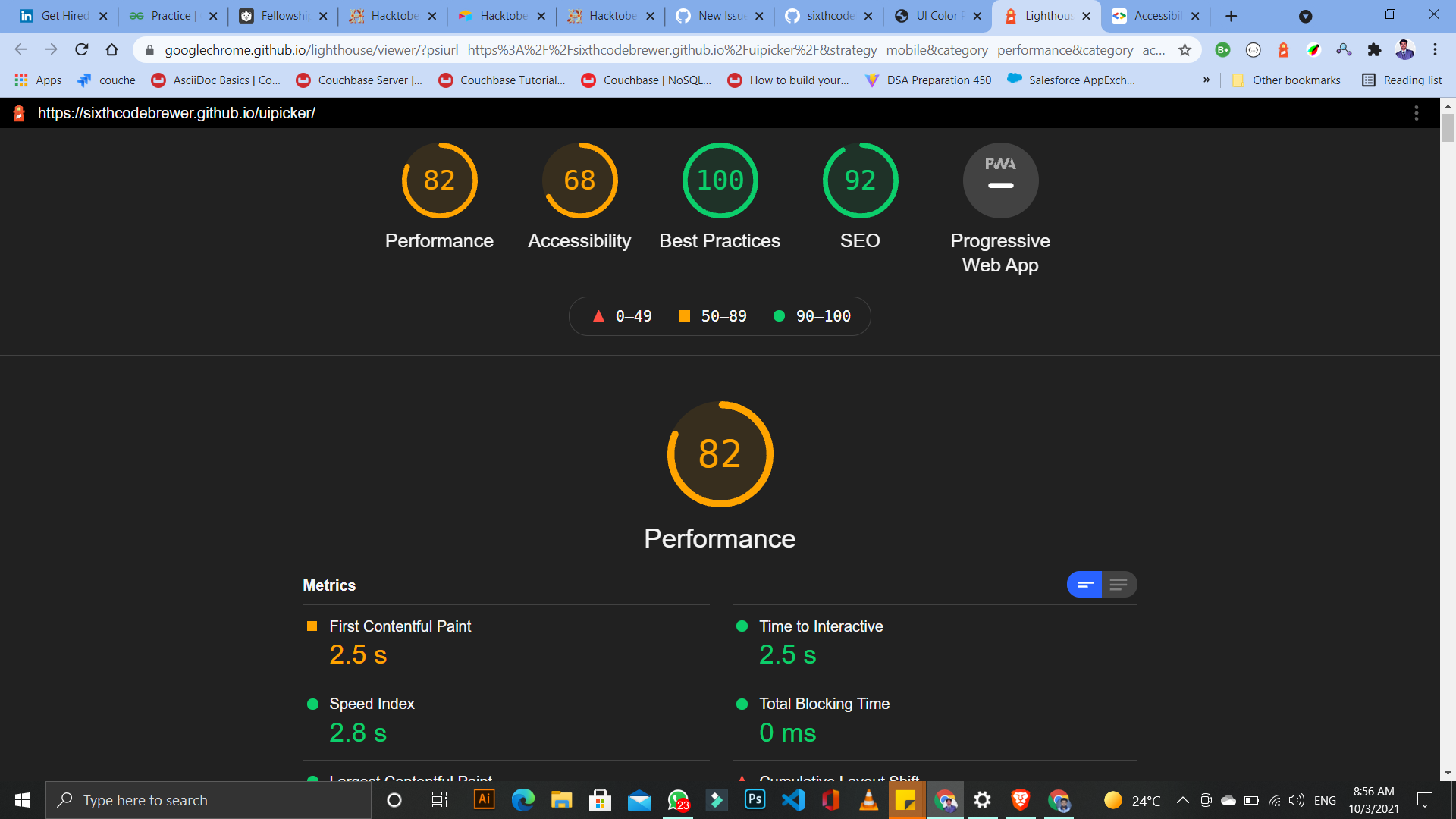The width and height of the screenshot is (1456, 819).
Task: Switch metrics to compact view toggle
Action: (1084, 585)
